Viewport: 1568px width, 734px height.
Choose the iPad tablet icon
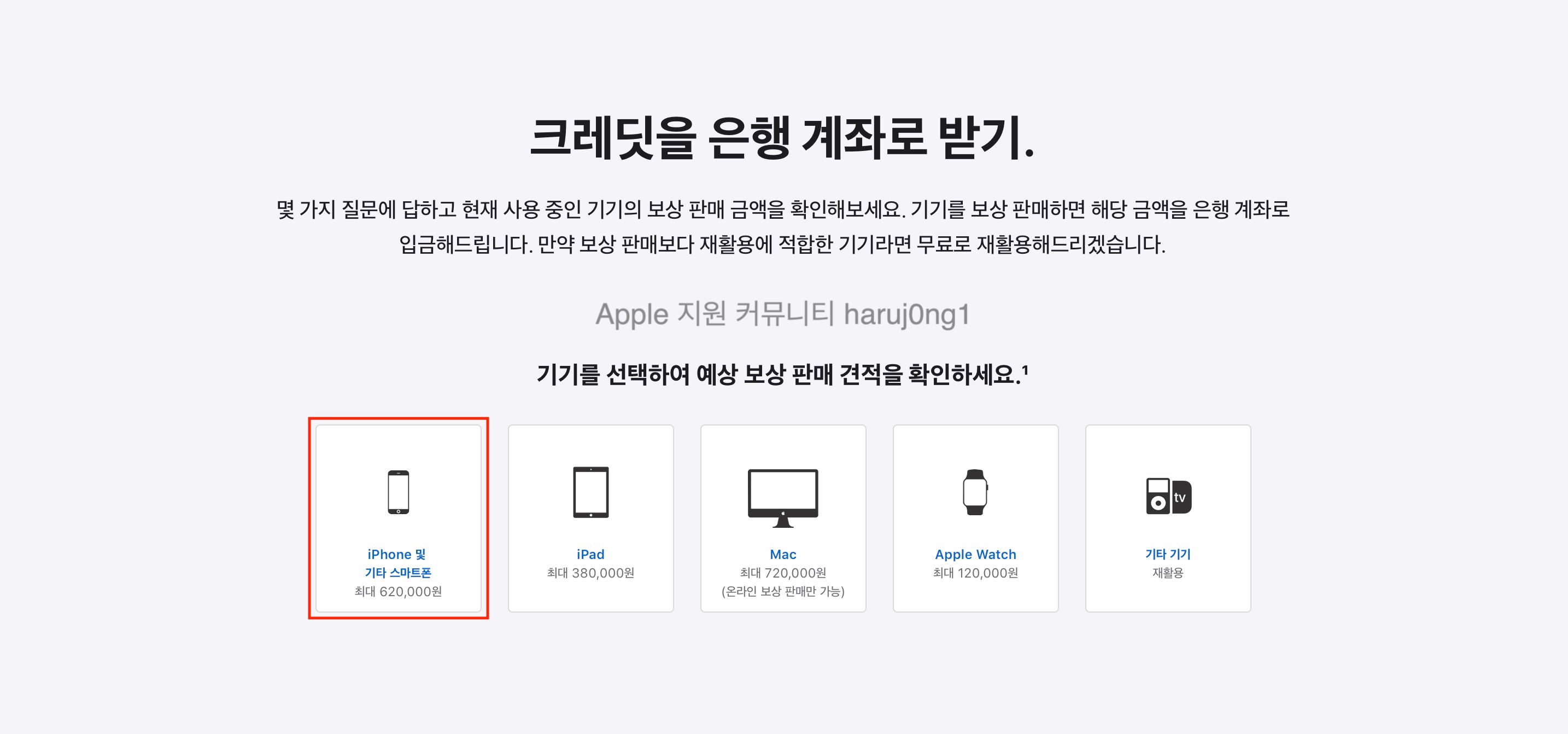pos(590,492)
